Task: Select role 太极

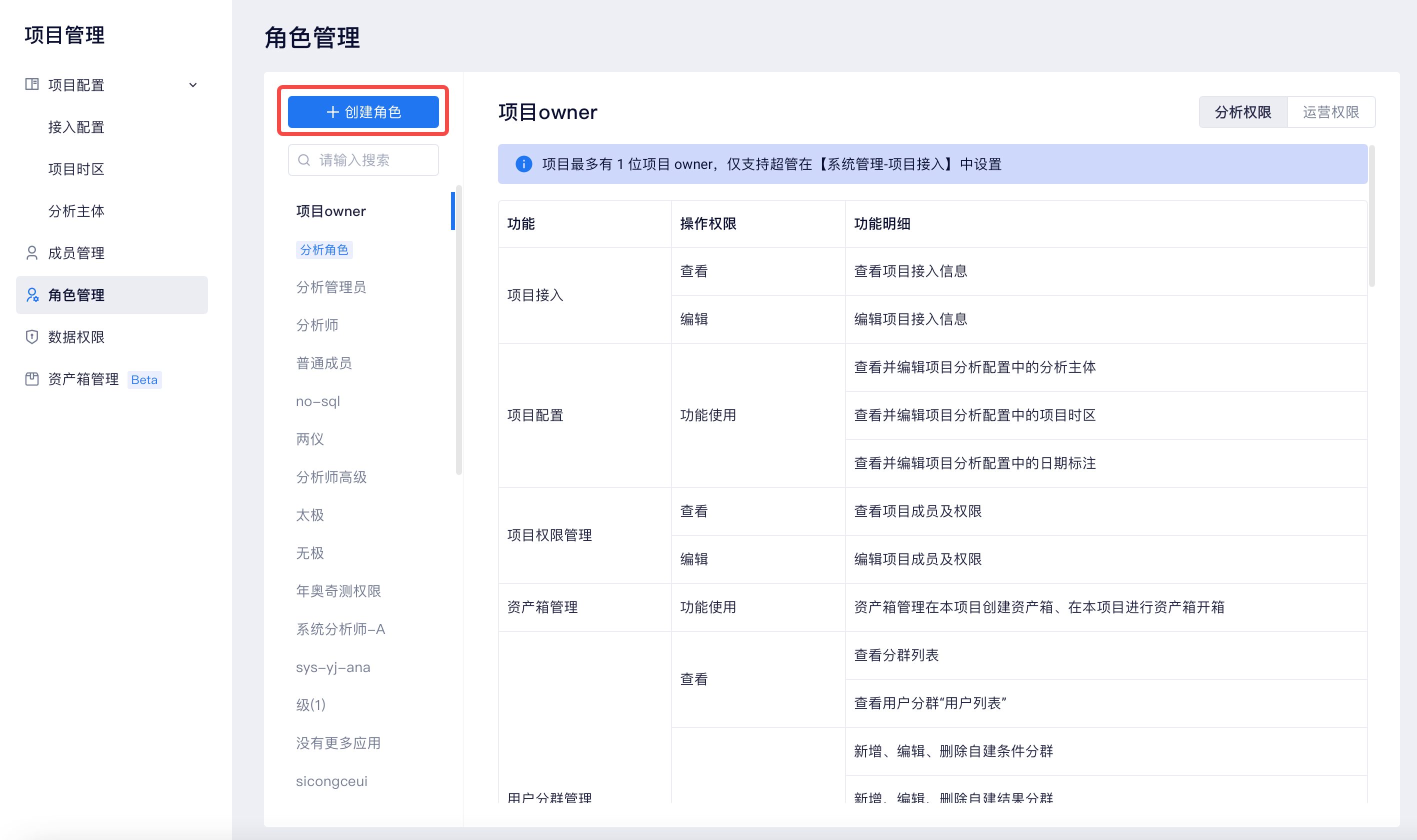Action: 310,514
